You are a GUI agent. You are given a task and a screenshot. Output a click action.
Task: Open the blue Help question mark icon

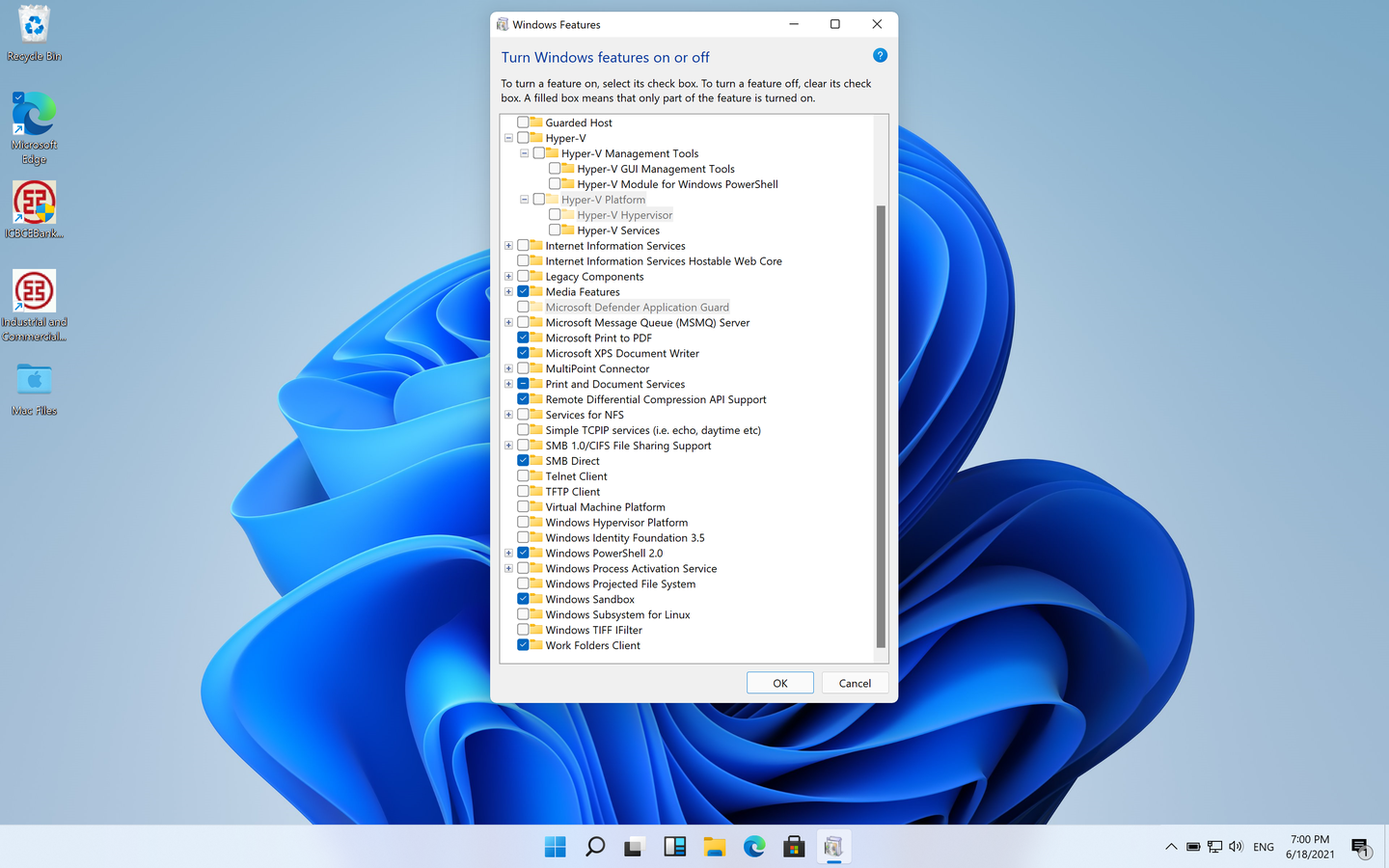tap(880, 56)
